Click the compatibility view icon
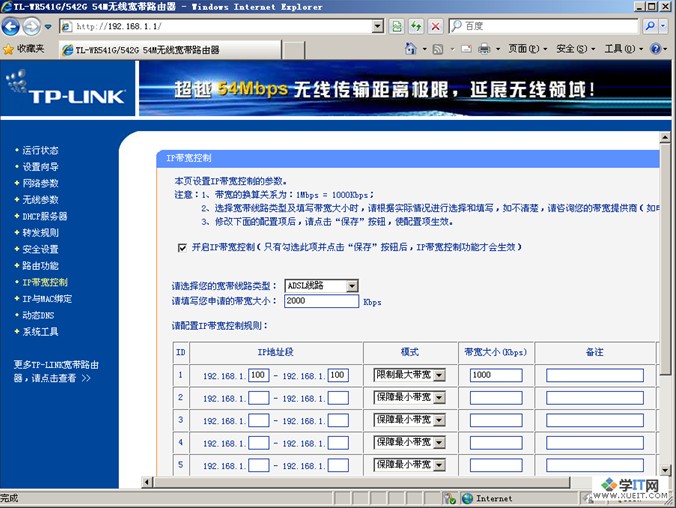 coord(397,26)
